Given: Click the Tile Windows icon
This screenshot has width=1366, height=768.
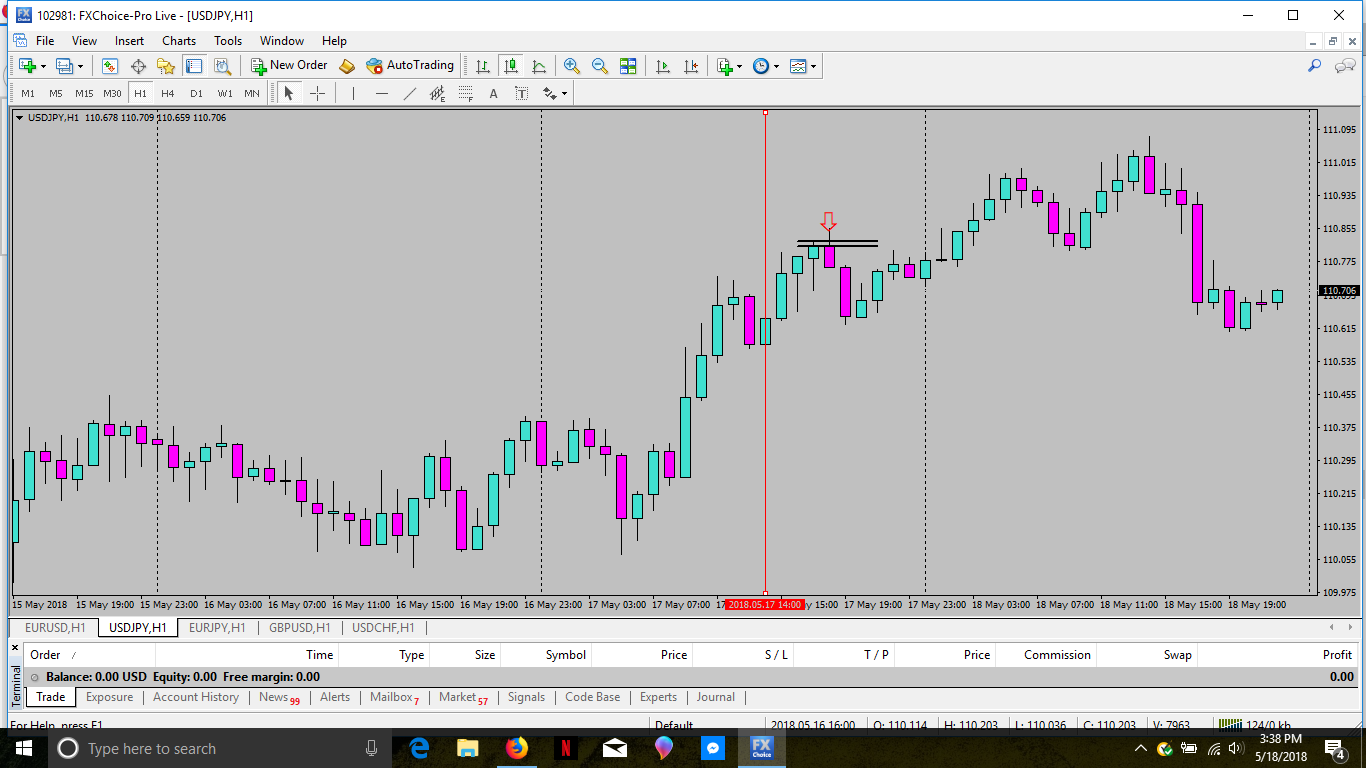Looking at the screenshot, I should (x=628, y=66).
